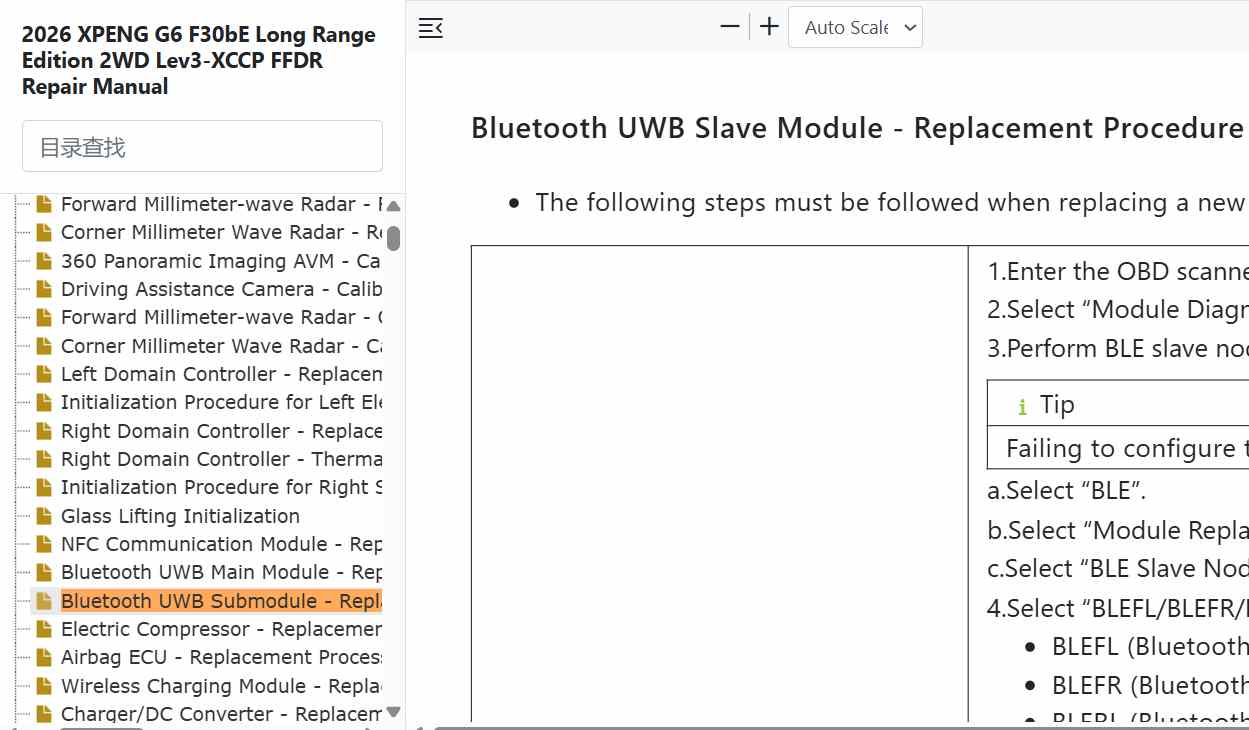Open Driving Assistance Camera - Calib entry
Screen dimensions: 1249x730
click(221, 289)
